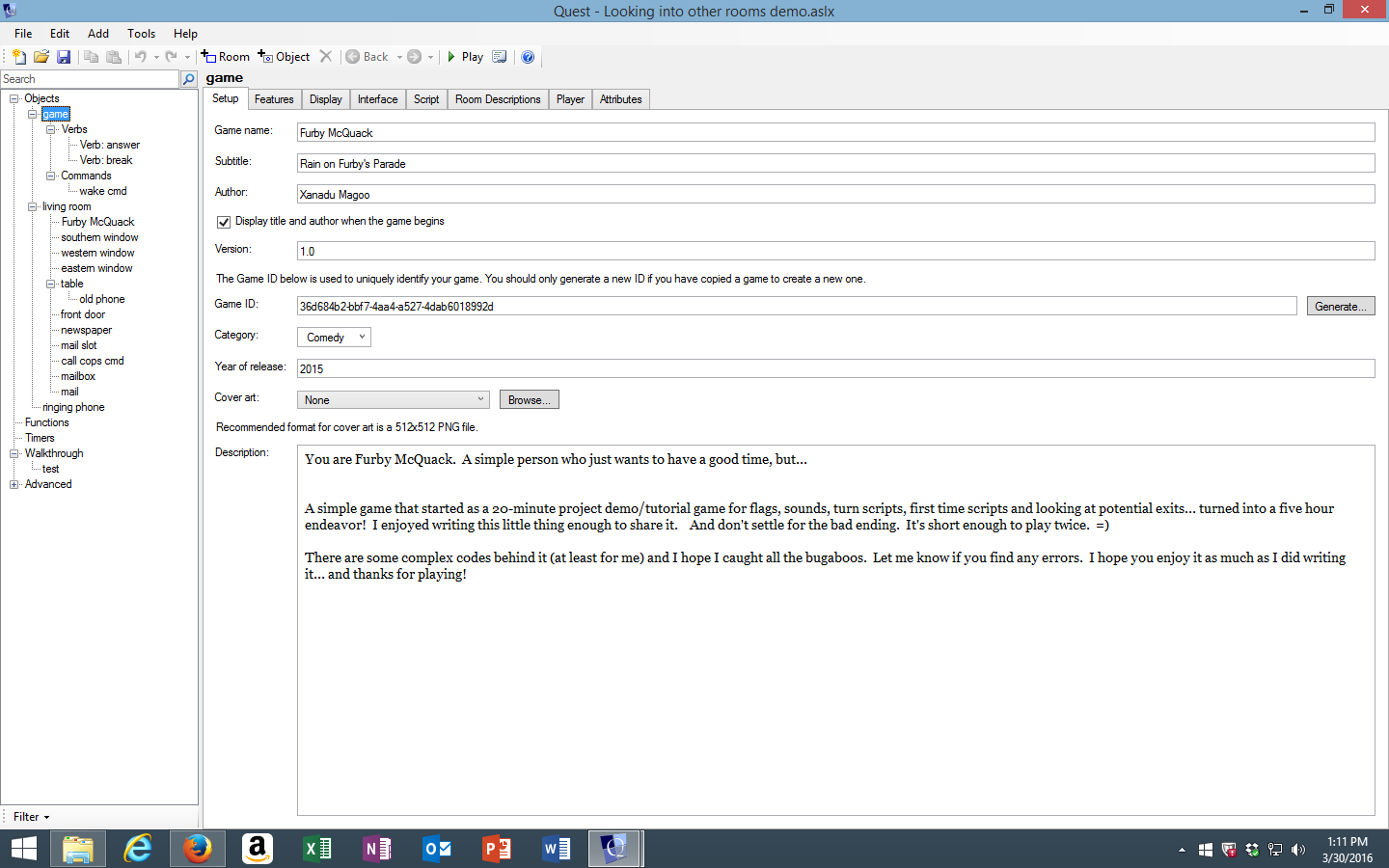Viewport: 1389px width, 868px height.
Task: Open the Help icon on the toolbar
Action: click(528, 57)
